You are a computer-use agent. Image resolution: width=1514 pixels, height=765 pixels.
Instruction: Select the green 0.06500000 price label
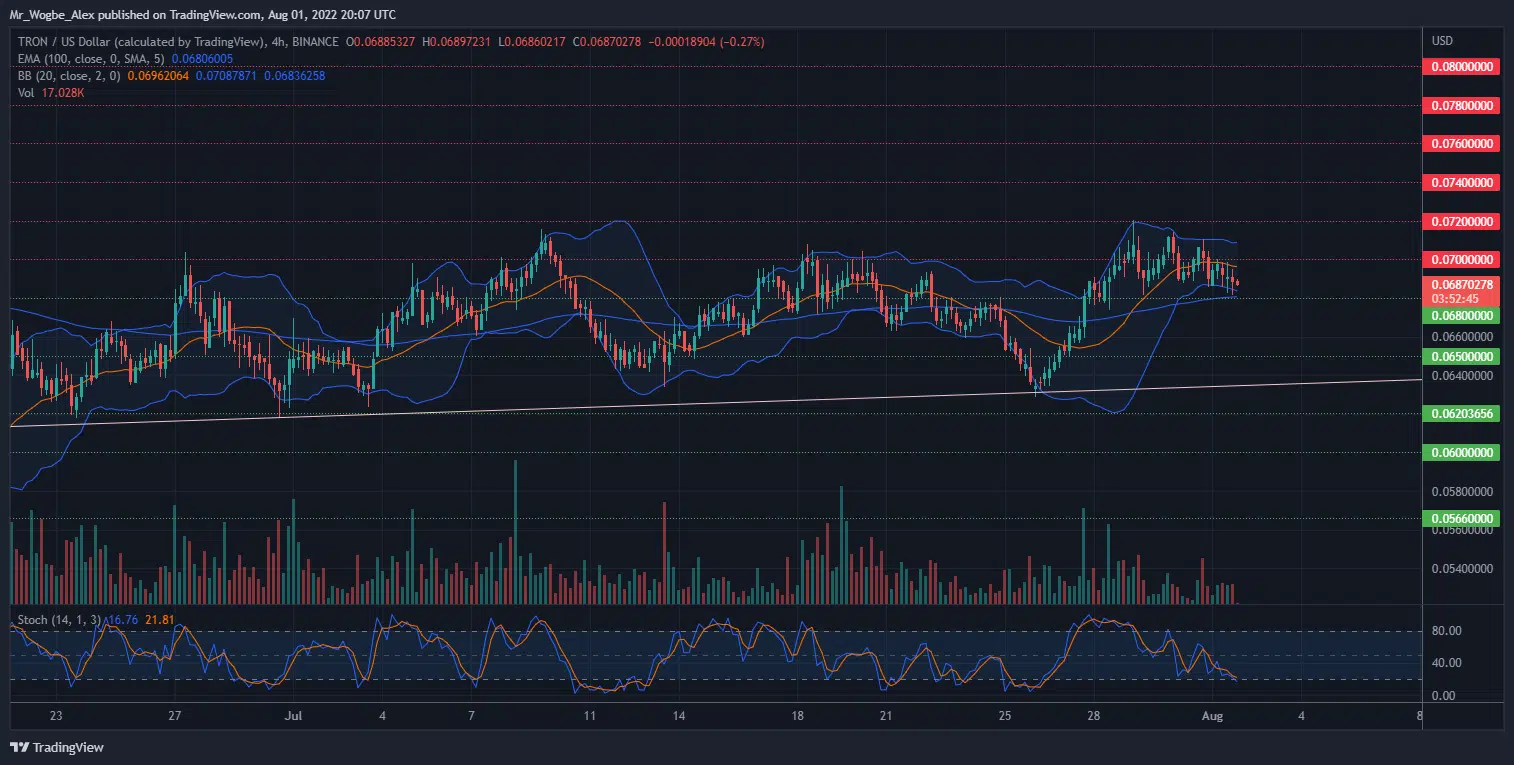pos(1460,356)
